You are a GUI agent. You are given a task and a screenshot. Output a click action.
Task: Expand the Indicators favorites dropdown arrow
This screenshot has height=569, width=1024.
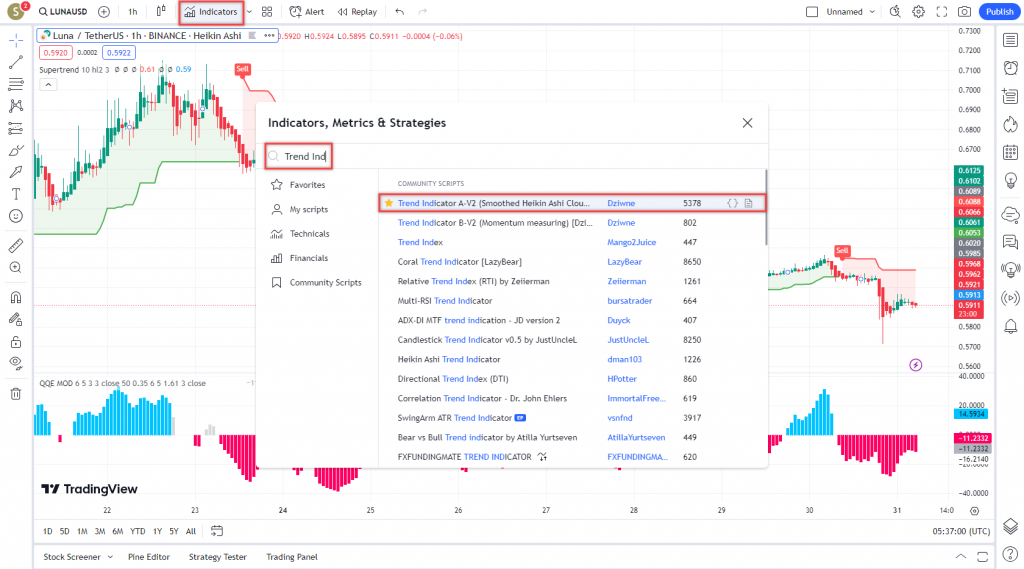click(x=249, y=12)
